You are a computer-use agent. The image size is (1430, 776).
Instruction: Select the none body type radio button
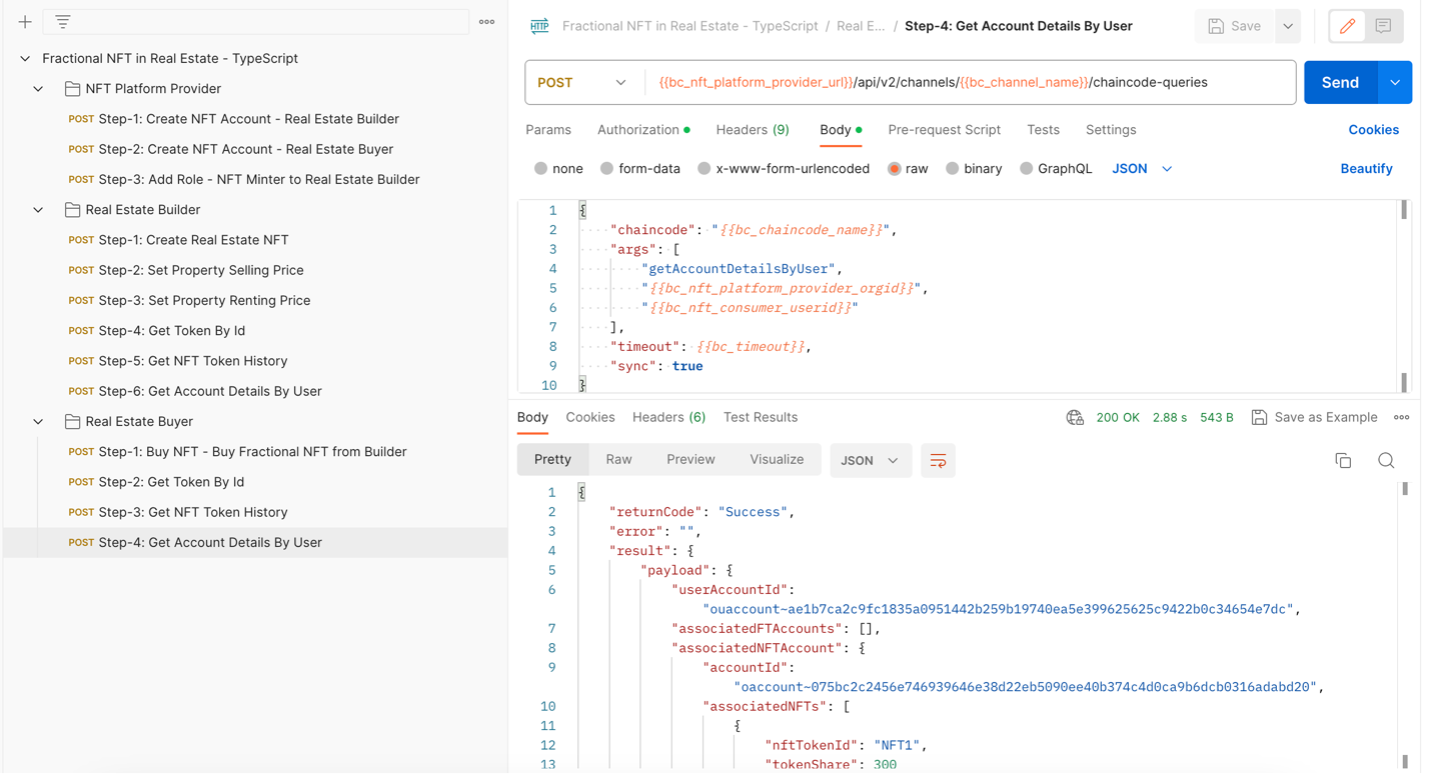point(541,169)
